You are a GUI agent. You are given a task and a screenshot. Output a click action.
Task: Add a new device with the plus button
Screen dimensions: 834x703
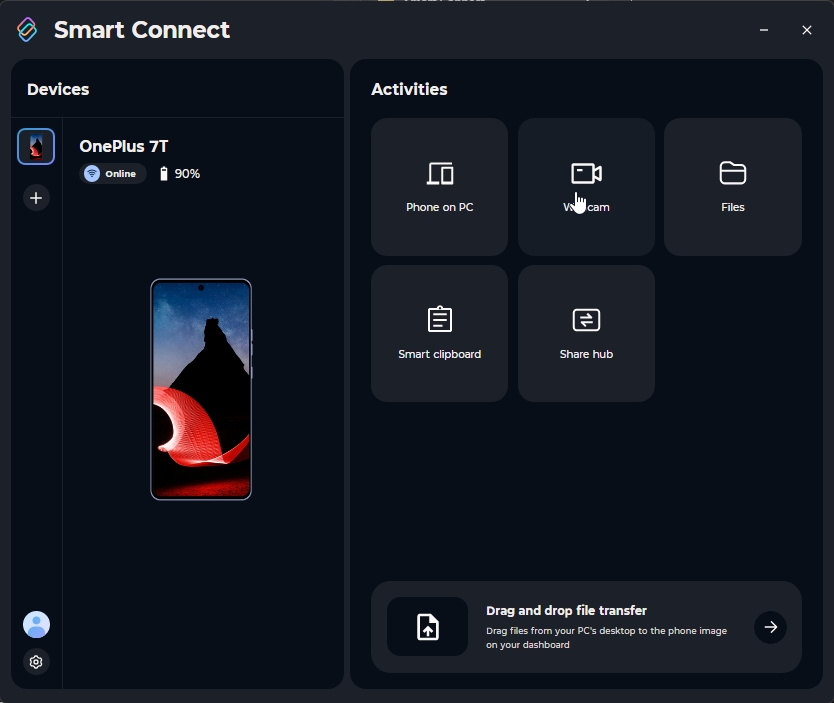click(36, 197)
